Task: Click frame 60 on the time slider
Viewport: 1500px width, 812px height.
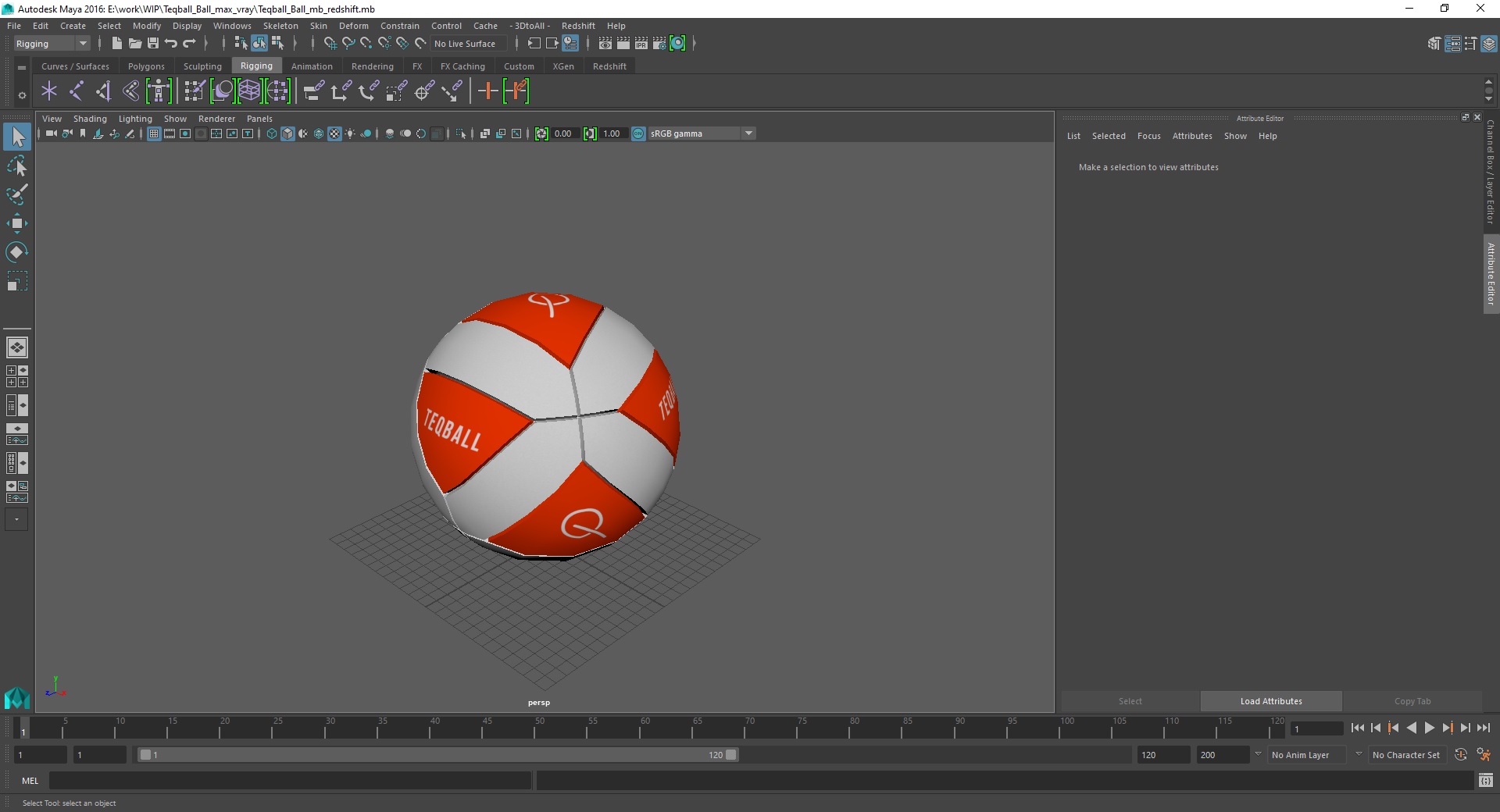Action: tap(645, 728)
